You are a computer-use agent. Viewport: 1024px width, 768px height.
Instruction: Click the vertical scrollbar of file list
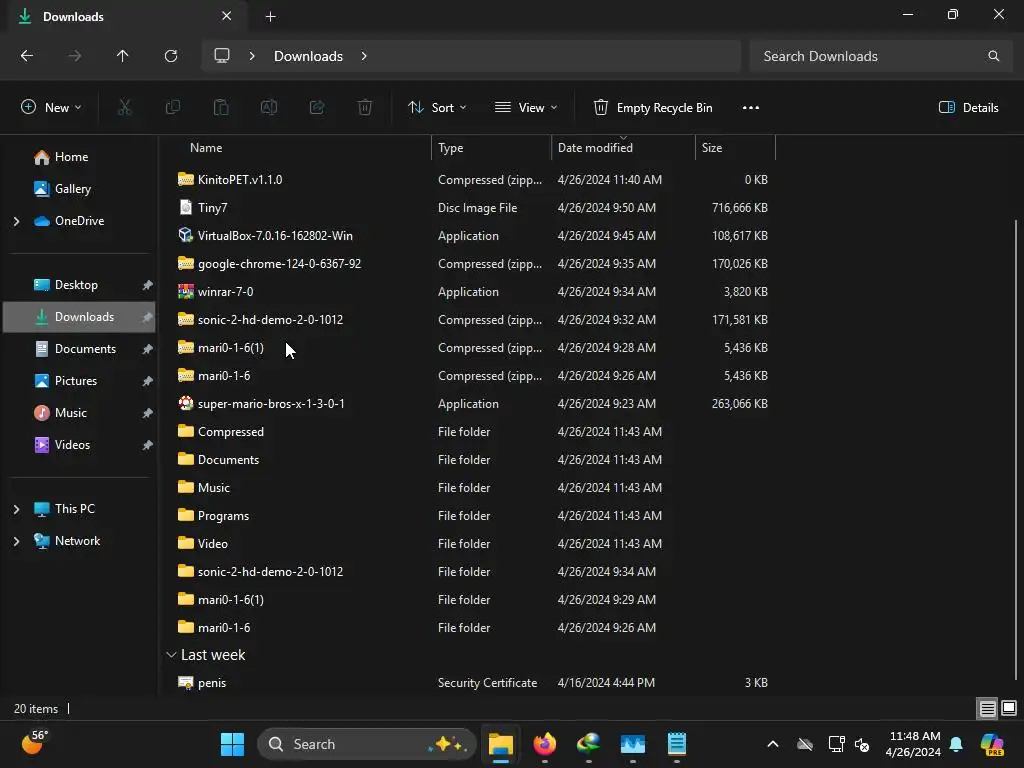click(1016, 451)
